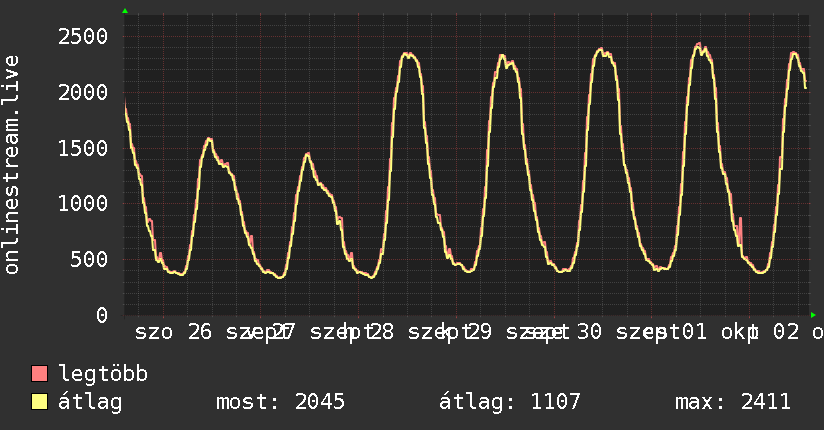Click the 0 y-axis label
The height and width of the screenshot is (430, 824).
pos(102,315)
